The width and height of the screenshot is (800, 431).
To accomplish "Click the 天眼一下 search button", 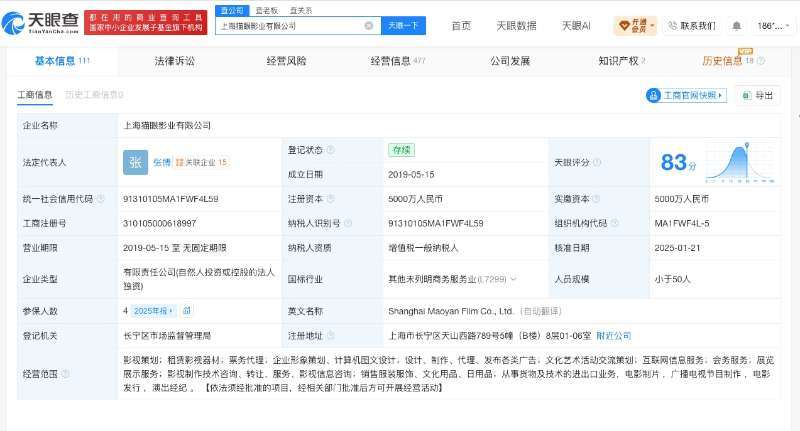I will pos(403,26).
